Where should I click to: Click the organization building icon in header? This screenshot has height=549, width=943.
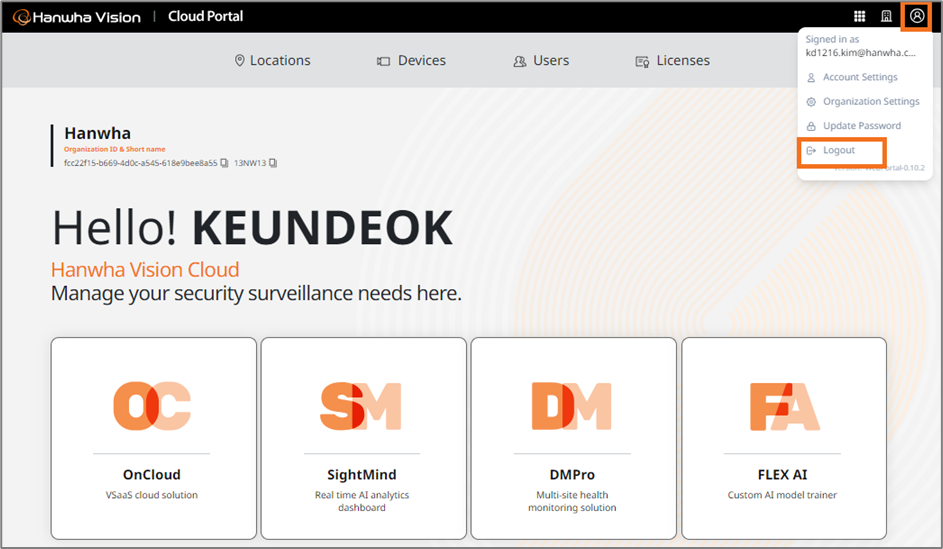point(885,16)
